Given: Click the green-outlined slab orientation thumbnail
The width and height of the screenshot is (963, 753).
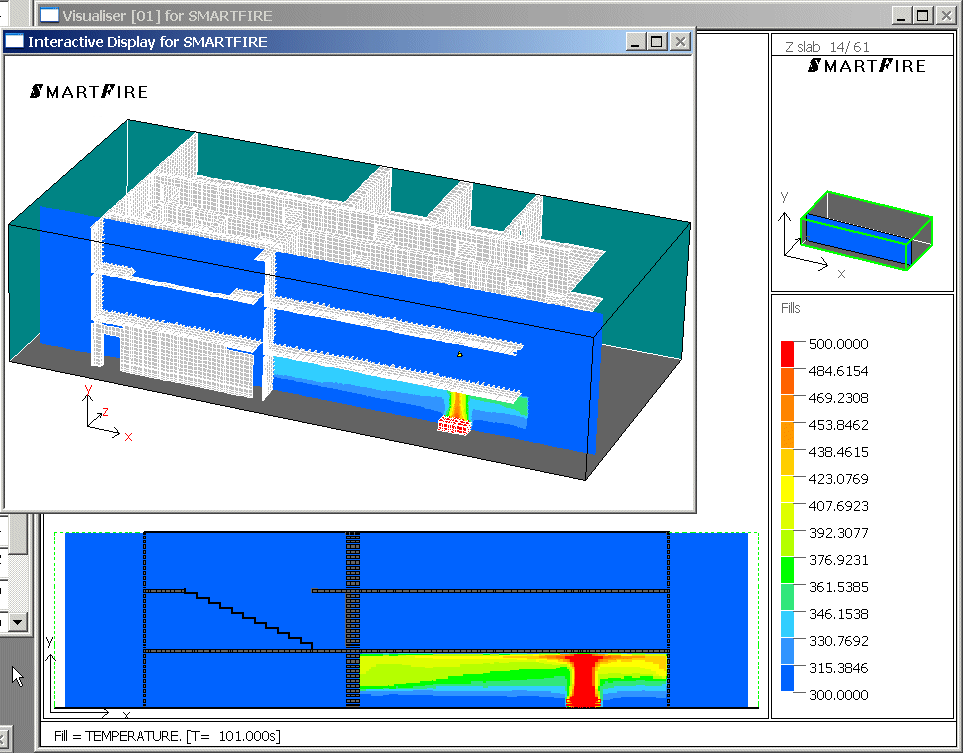Looking at the screenshot, I should click(x=867, y=230).
